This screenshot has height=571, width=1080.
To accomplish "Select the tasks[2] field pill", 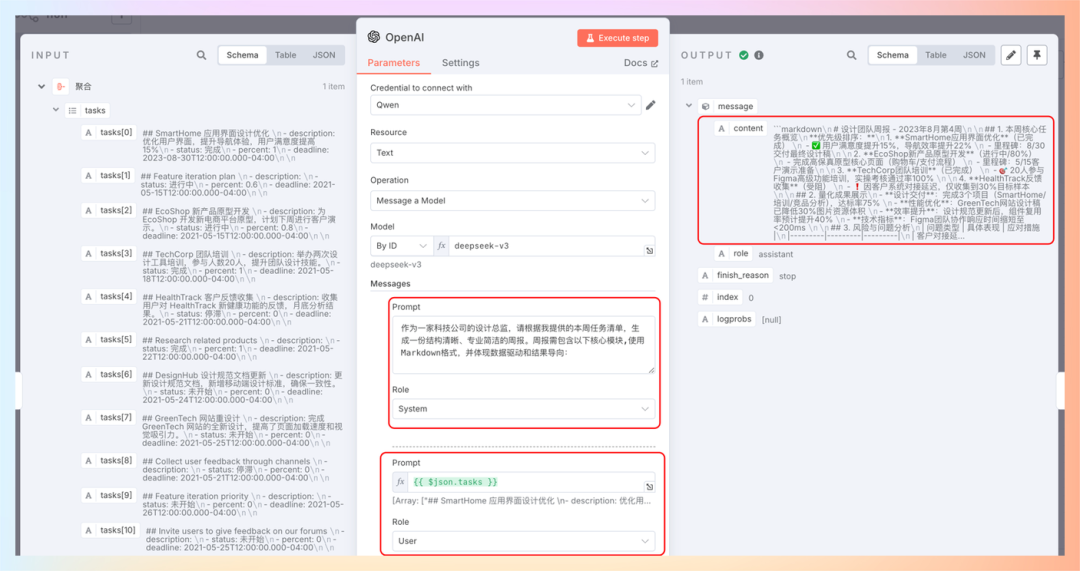I will point(108,210).
